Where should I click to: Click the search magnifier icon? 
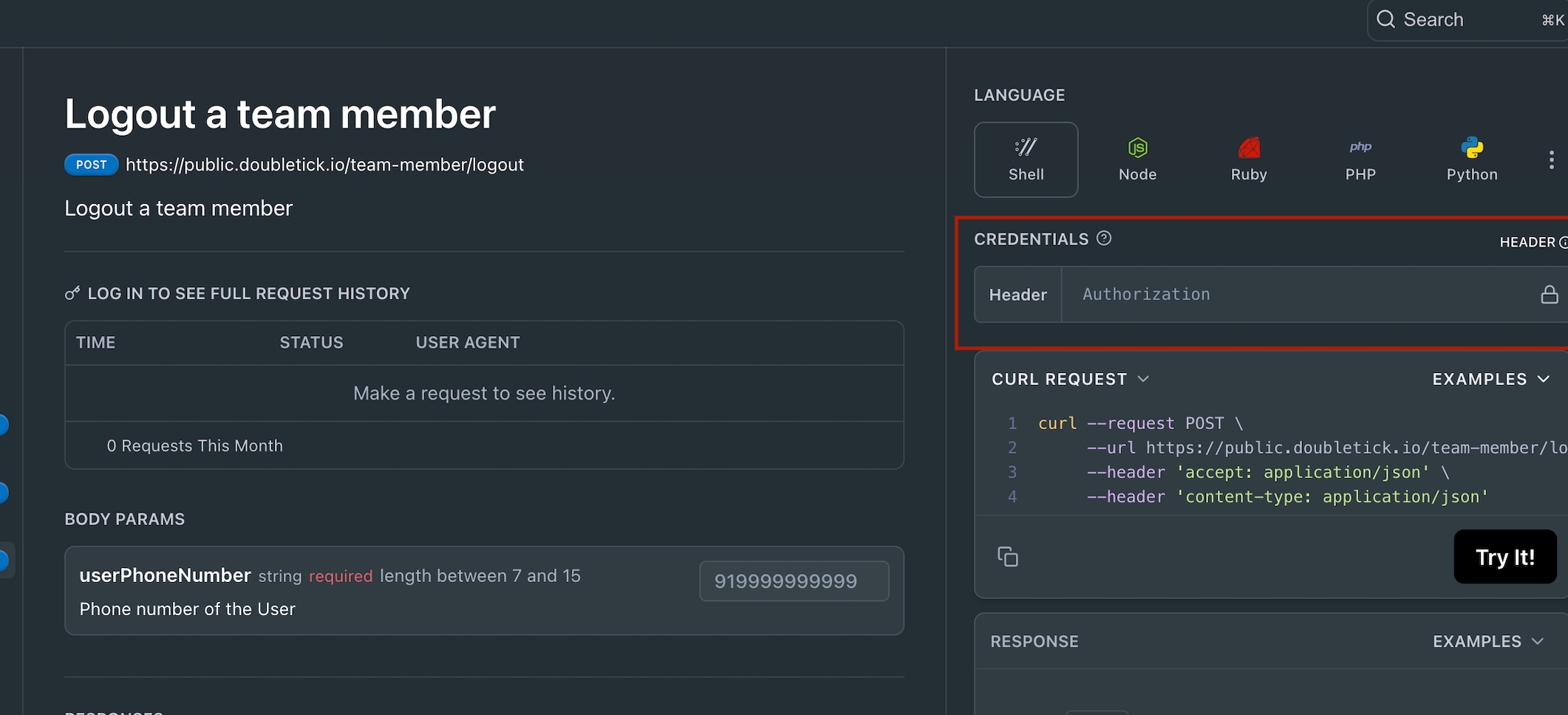tap(1386, 19)
